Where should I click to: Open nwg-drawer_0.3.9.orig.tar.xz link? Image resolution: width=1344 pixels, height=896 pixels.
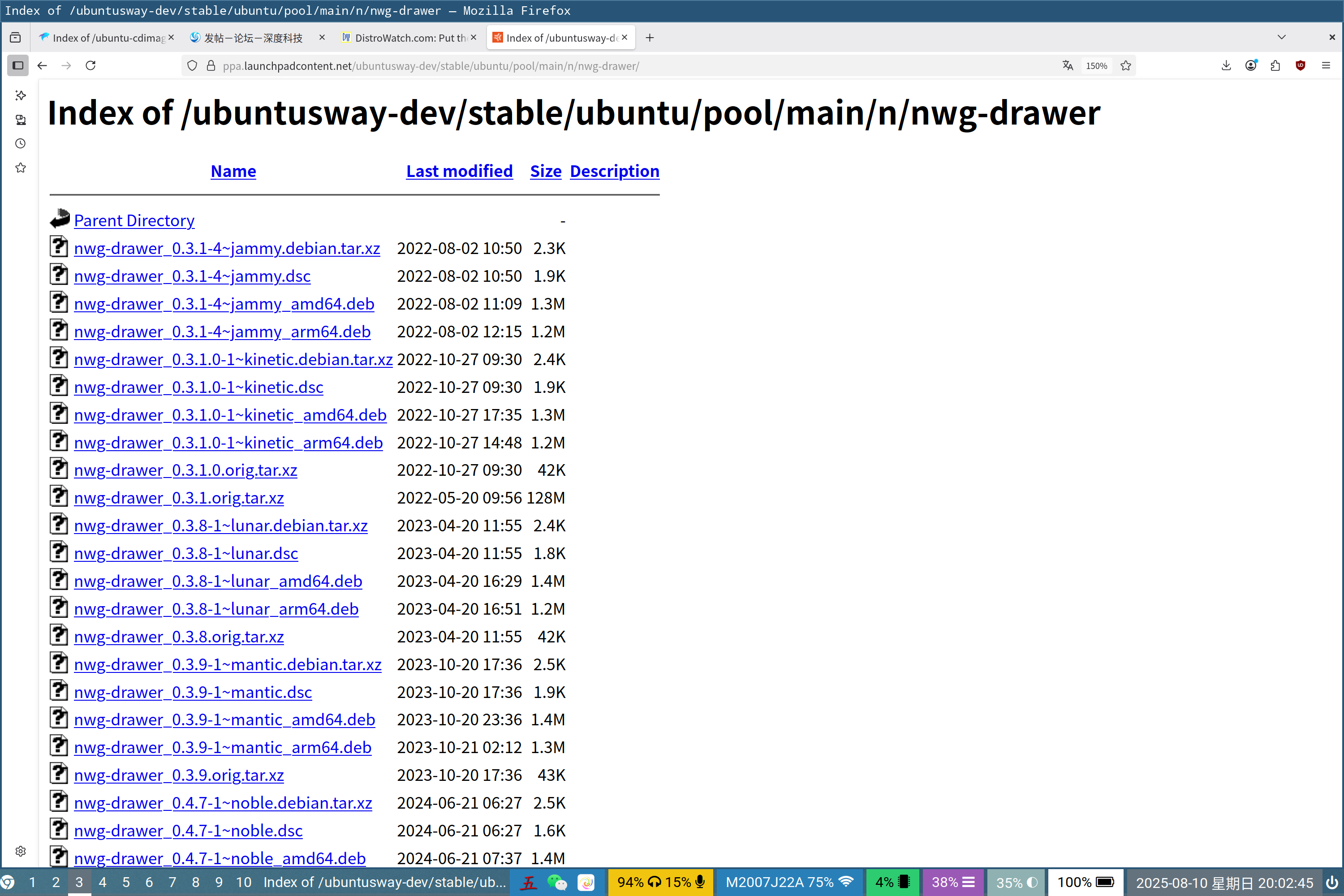[179, 775]
